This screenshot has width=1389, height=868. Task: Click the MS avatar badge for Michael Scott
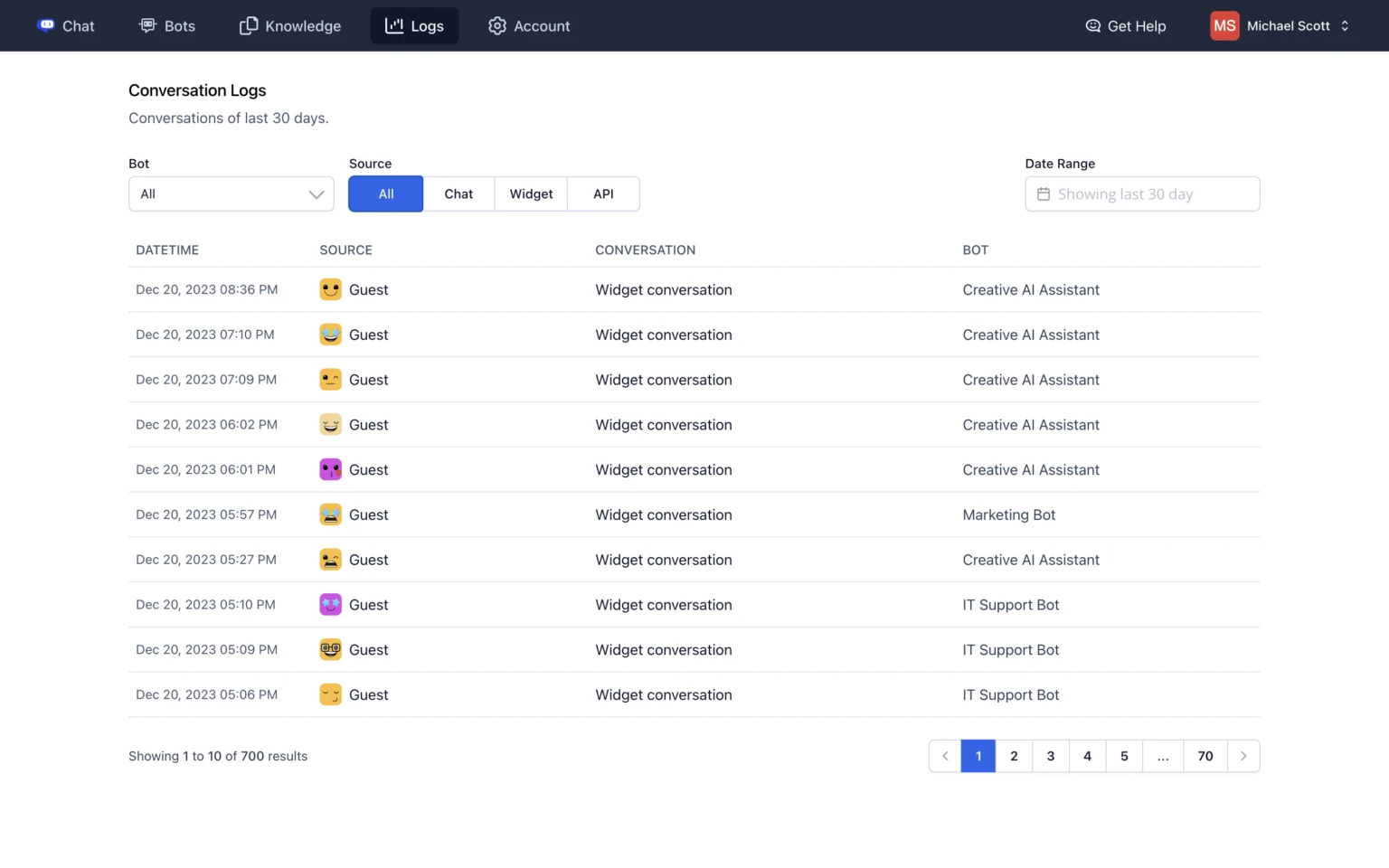[x=1224, y=25]
